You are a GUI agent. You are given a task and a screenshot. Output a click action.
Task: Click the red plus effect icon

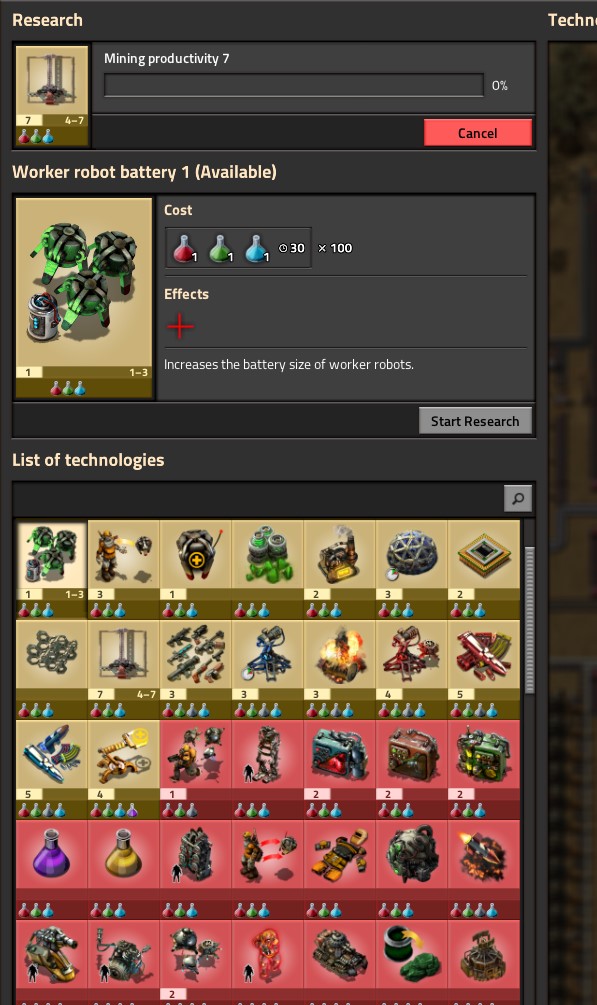pos(180,326)
